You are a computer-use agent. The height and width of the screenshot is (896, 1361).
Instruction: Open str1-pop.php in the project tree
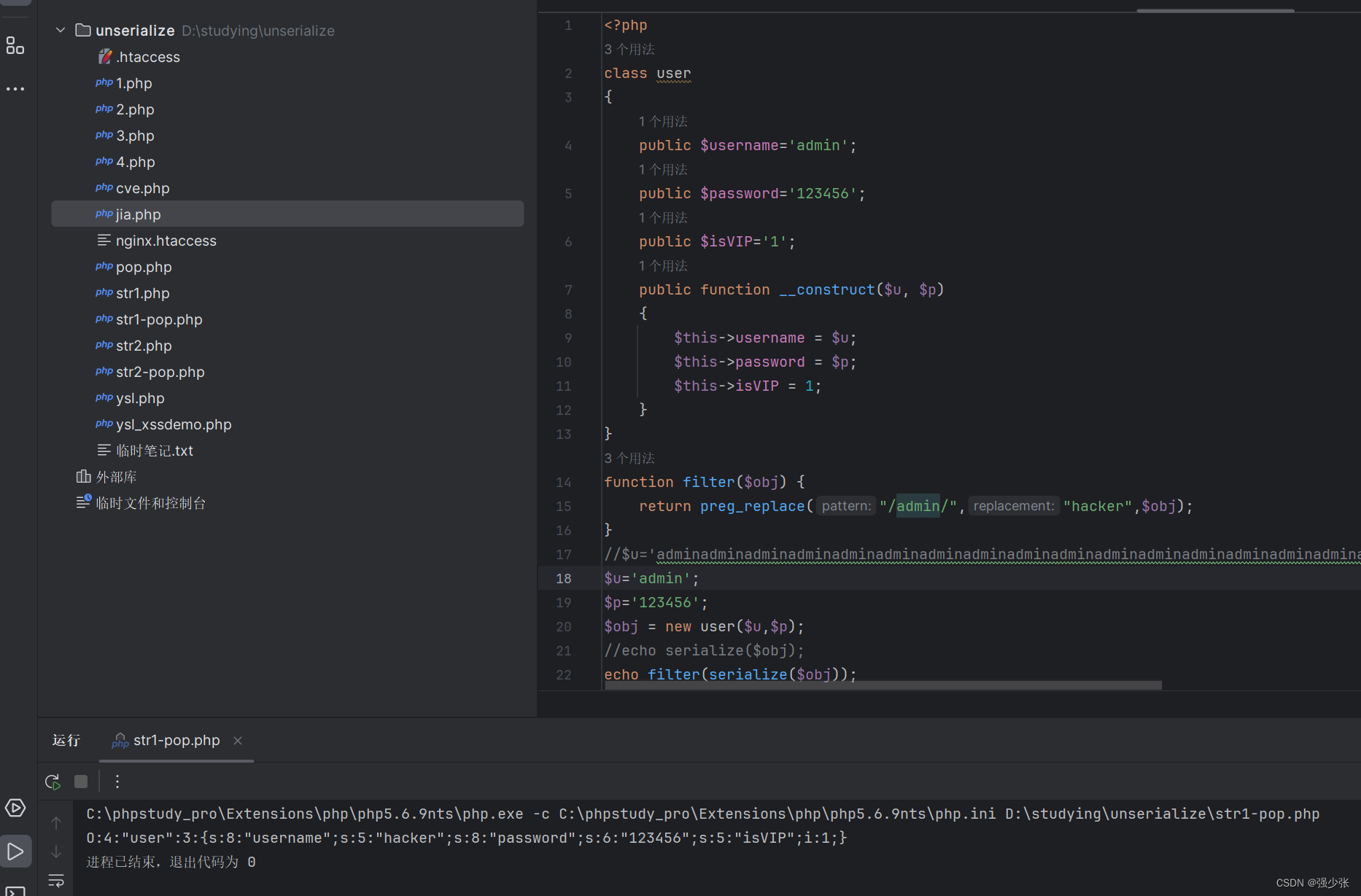[x=159, y=319]
